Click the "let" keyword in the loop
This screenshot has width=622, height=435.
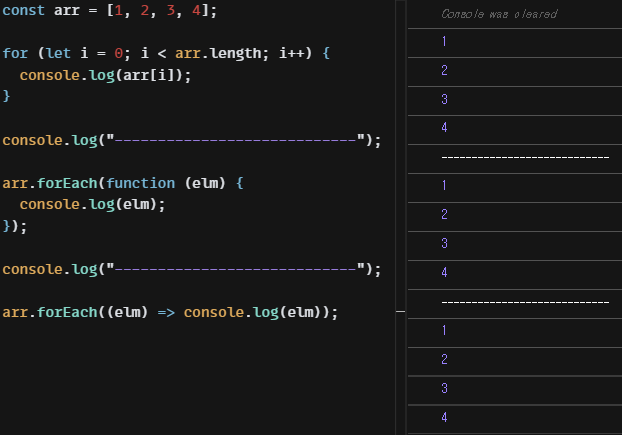(x=59, y=53)
